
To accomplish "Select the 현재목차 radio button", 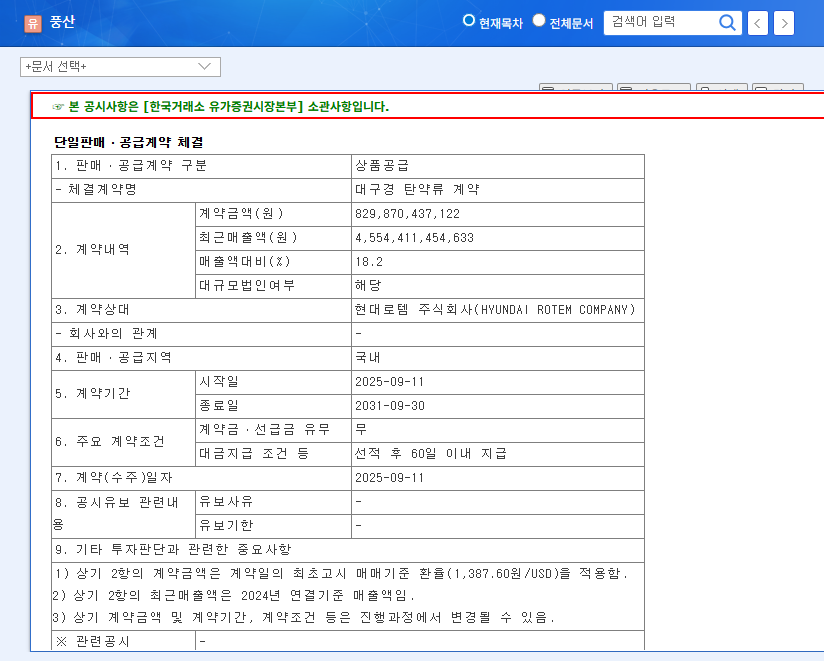I will pyautogui.click(x=467, y=19).
